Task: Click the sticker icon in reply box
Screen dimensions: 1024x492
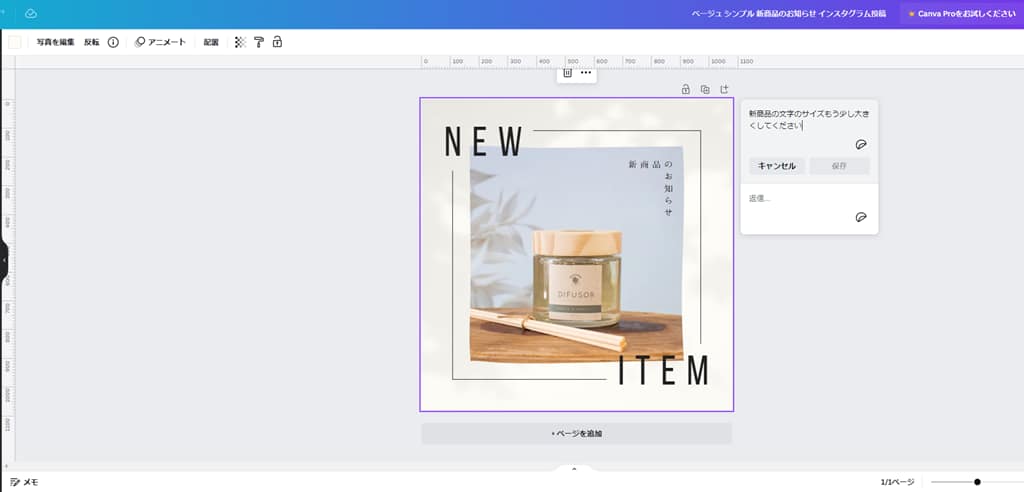Action: pyautogui.click(x=861, y=217)
